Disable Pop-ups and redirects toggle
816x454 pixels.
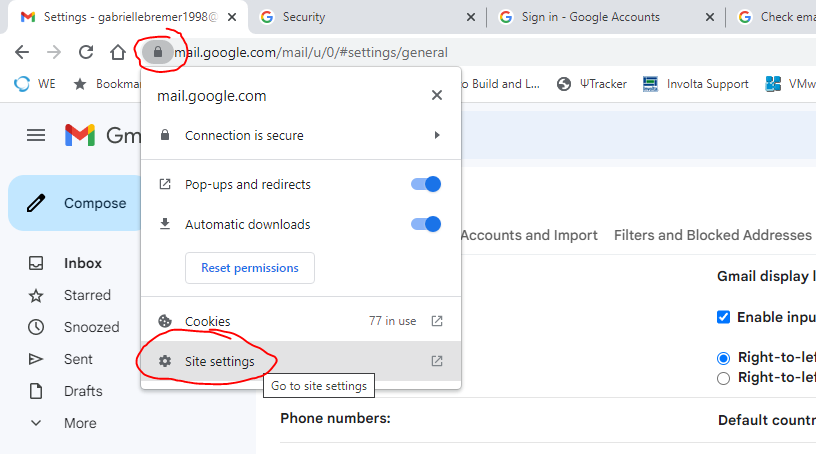click(426, 184)
